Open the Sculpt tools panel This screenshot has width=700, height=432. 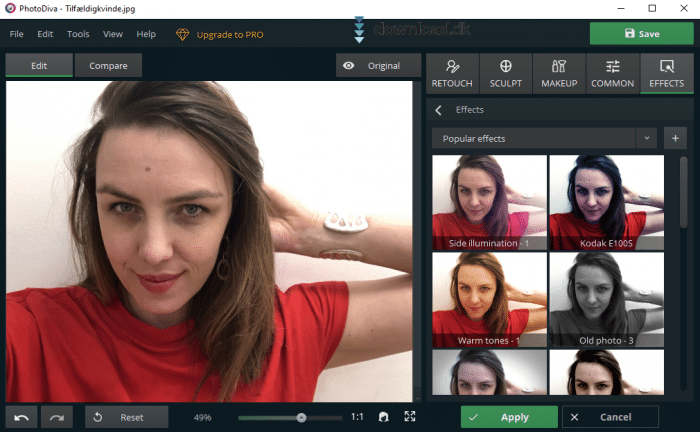(x=505, y=73)
